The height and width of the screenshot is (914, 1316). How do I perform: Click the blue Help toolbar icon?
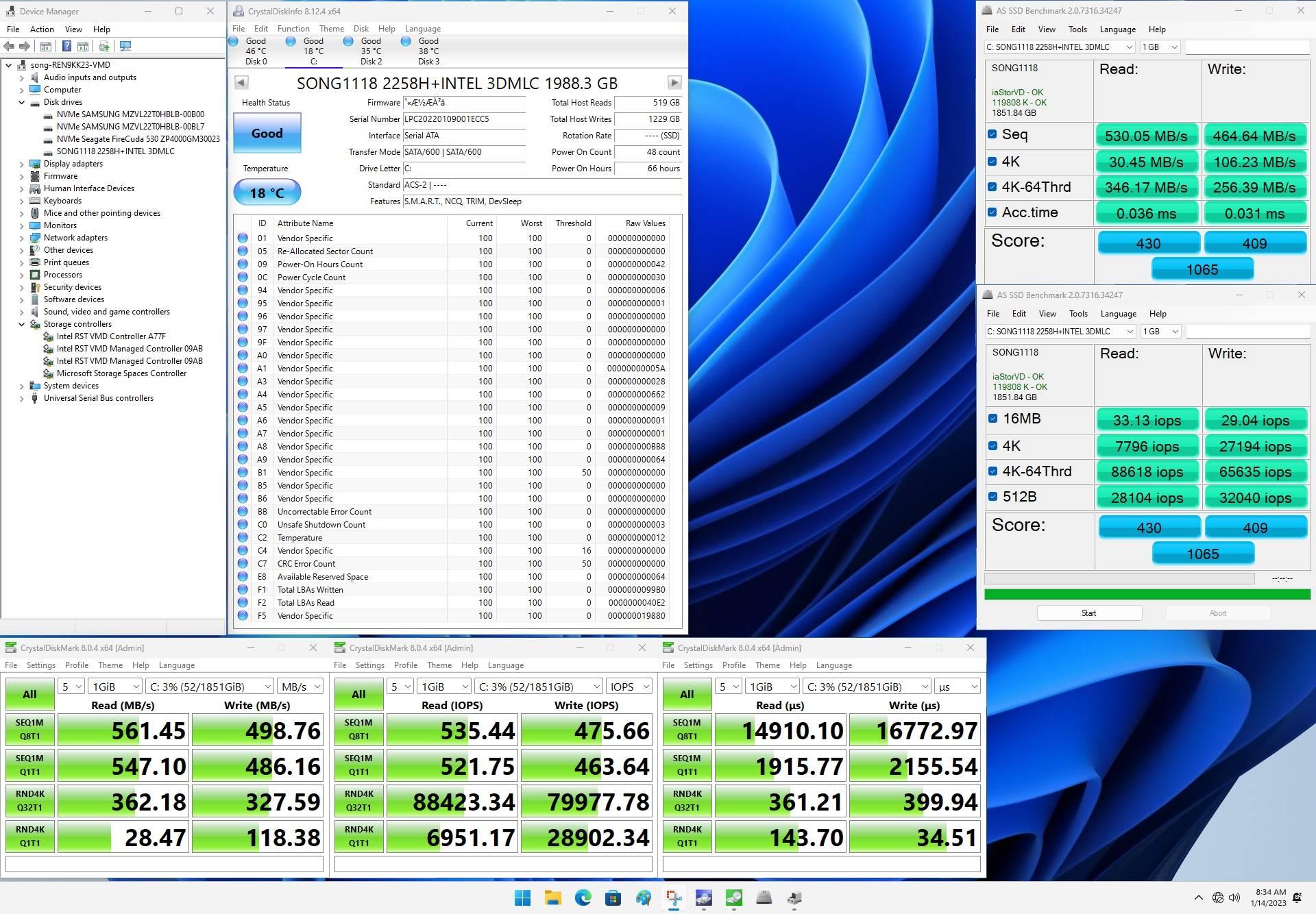[x=66, y=46]
